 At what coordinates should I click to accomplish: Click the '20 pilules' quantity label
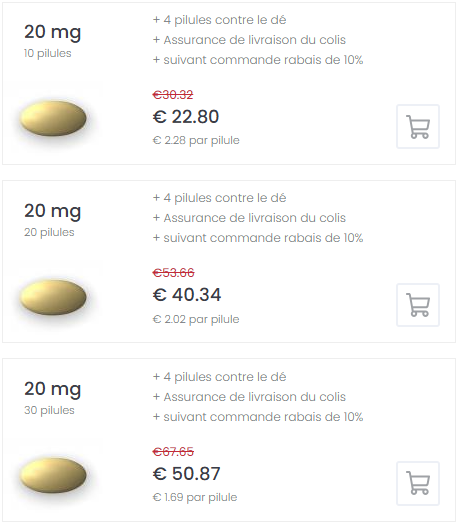pyautogui.click(x=49, y=232)
